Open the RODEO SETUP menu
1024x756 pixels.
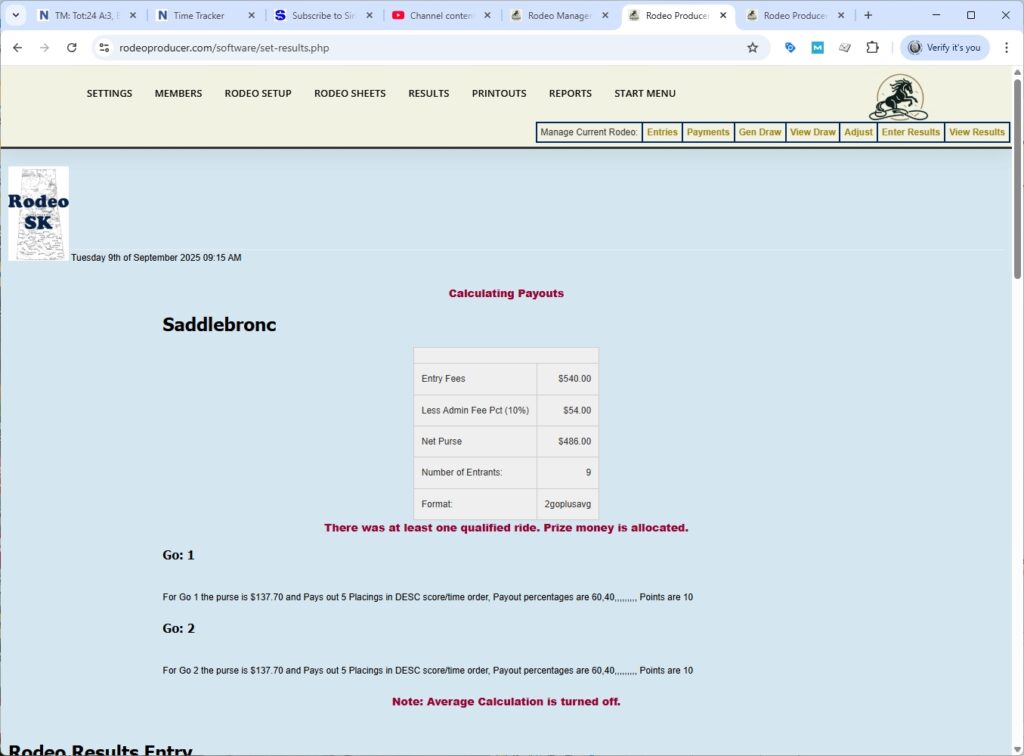coord(258,93)
